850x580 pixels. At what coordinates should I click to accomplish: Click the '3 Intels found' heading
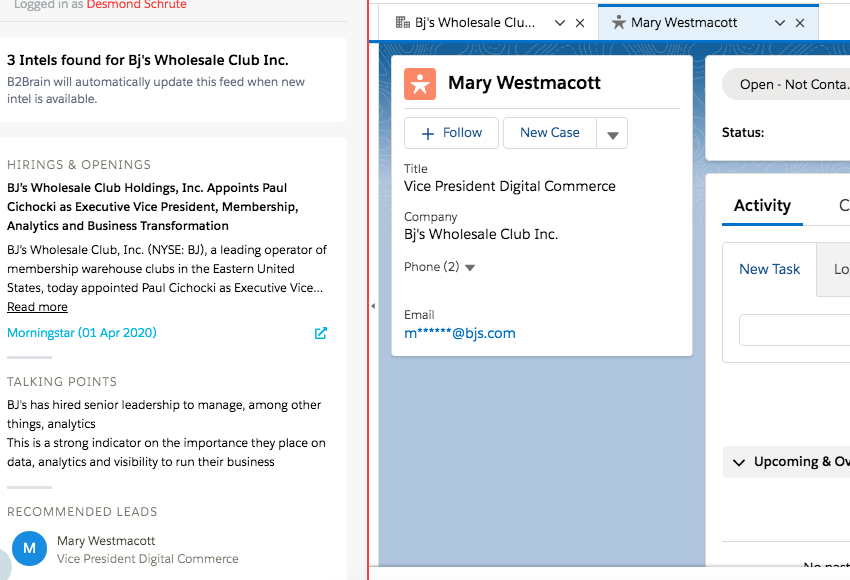(x=147, y=60)
